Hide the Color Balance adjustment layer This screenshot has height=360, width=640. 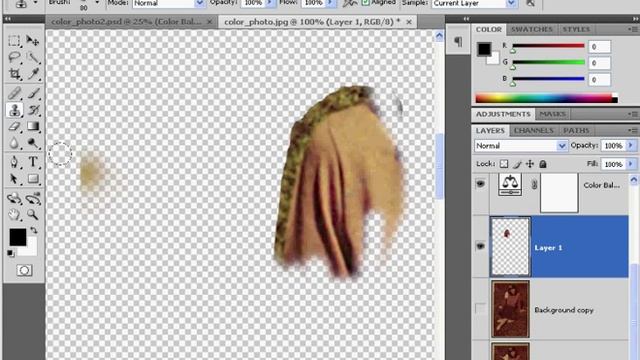pyautogui.click(x=480, y=184)
